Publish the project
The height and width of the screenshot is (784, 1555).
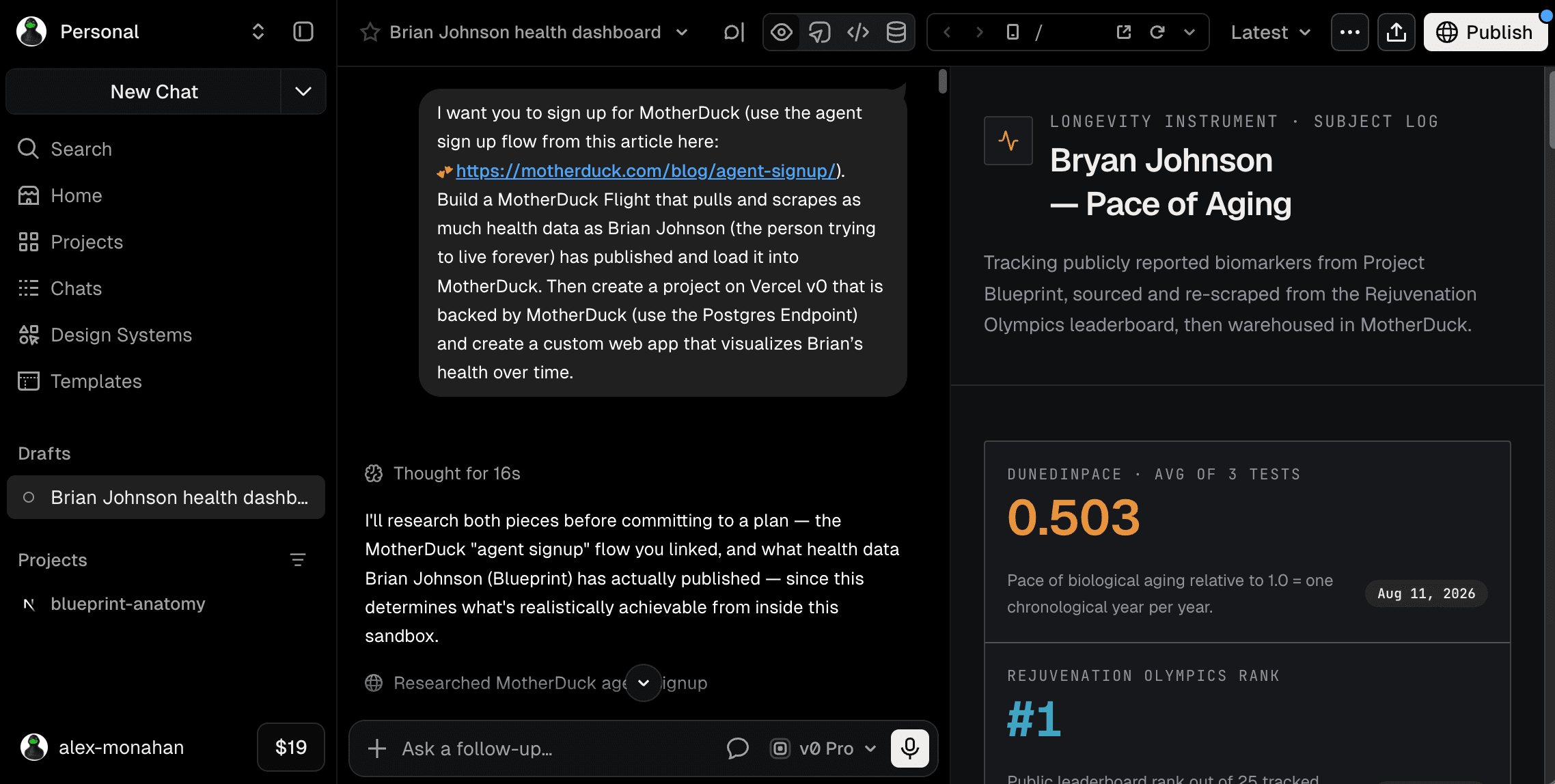(x=1485, y=32)
